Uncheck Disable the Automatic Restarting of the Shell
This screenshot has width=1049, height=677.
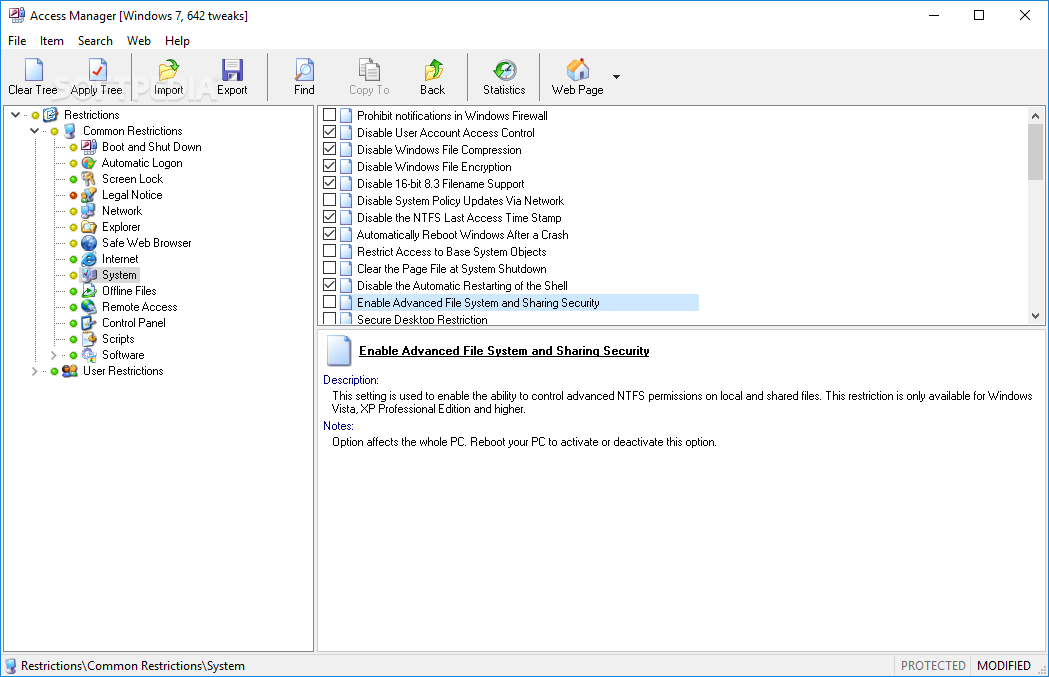click(x=329, y=285)
